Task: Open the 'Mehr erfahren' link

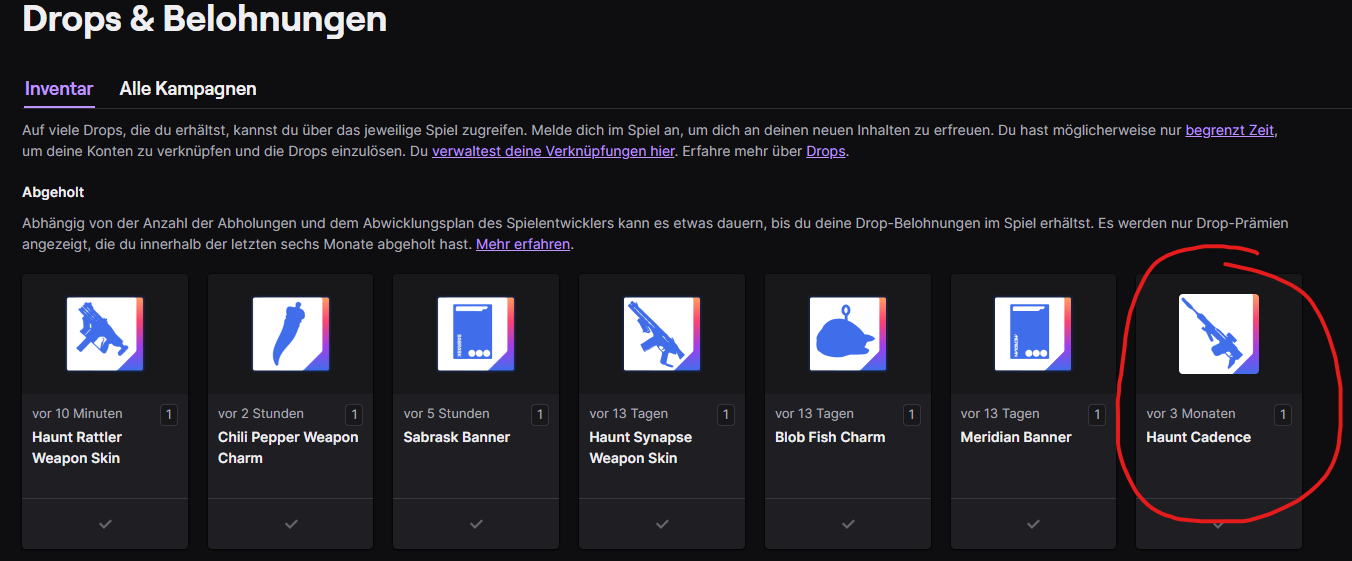Action: [x=522, y=244]
